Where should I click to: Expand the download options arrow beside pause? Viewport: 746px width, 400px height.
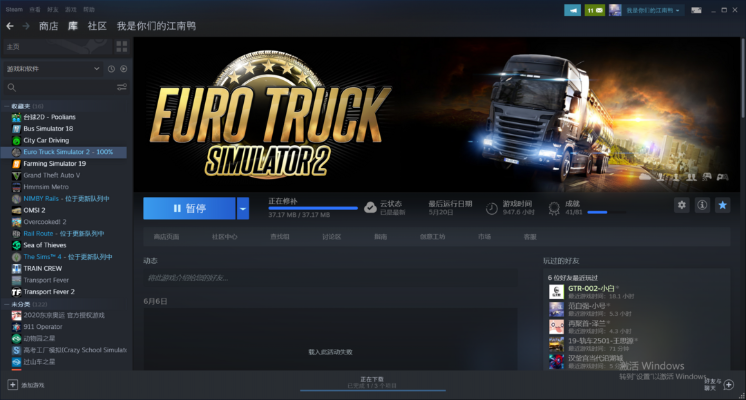[243, 208]
